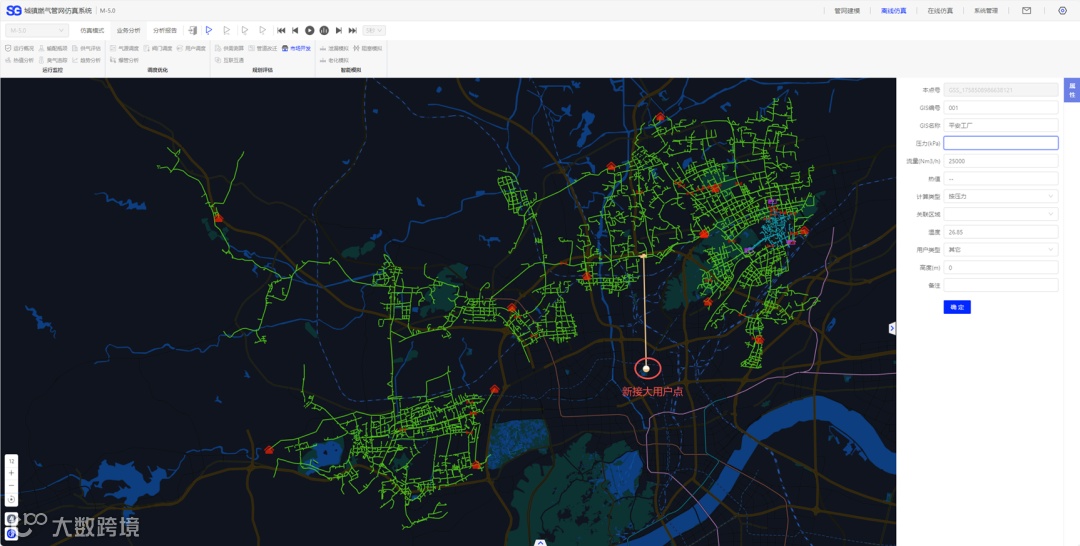Click the 新接大用户点 circled map node

(647, 368)
